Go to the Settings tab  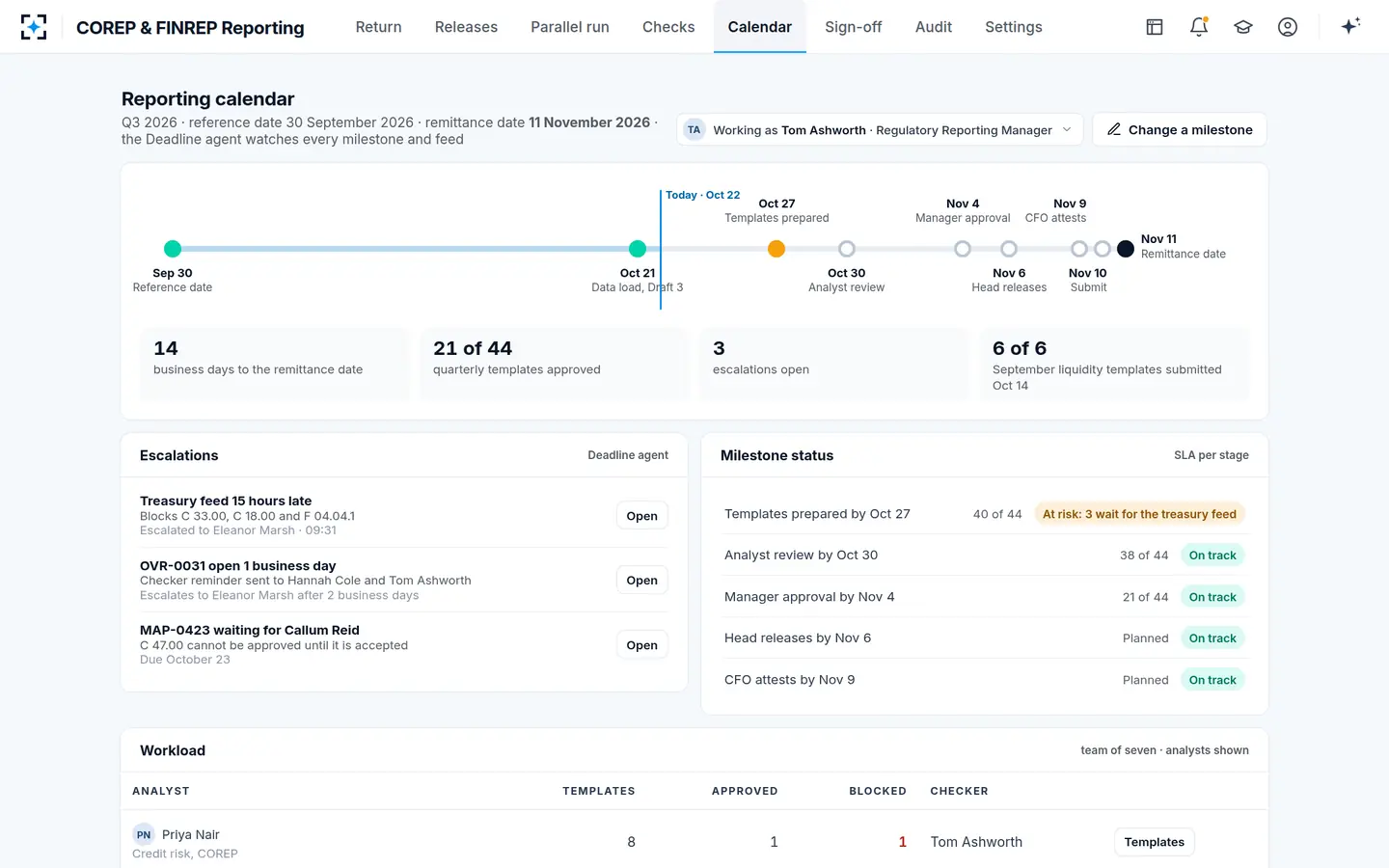coord(1014,27)
